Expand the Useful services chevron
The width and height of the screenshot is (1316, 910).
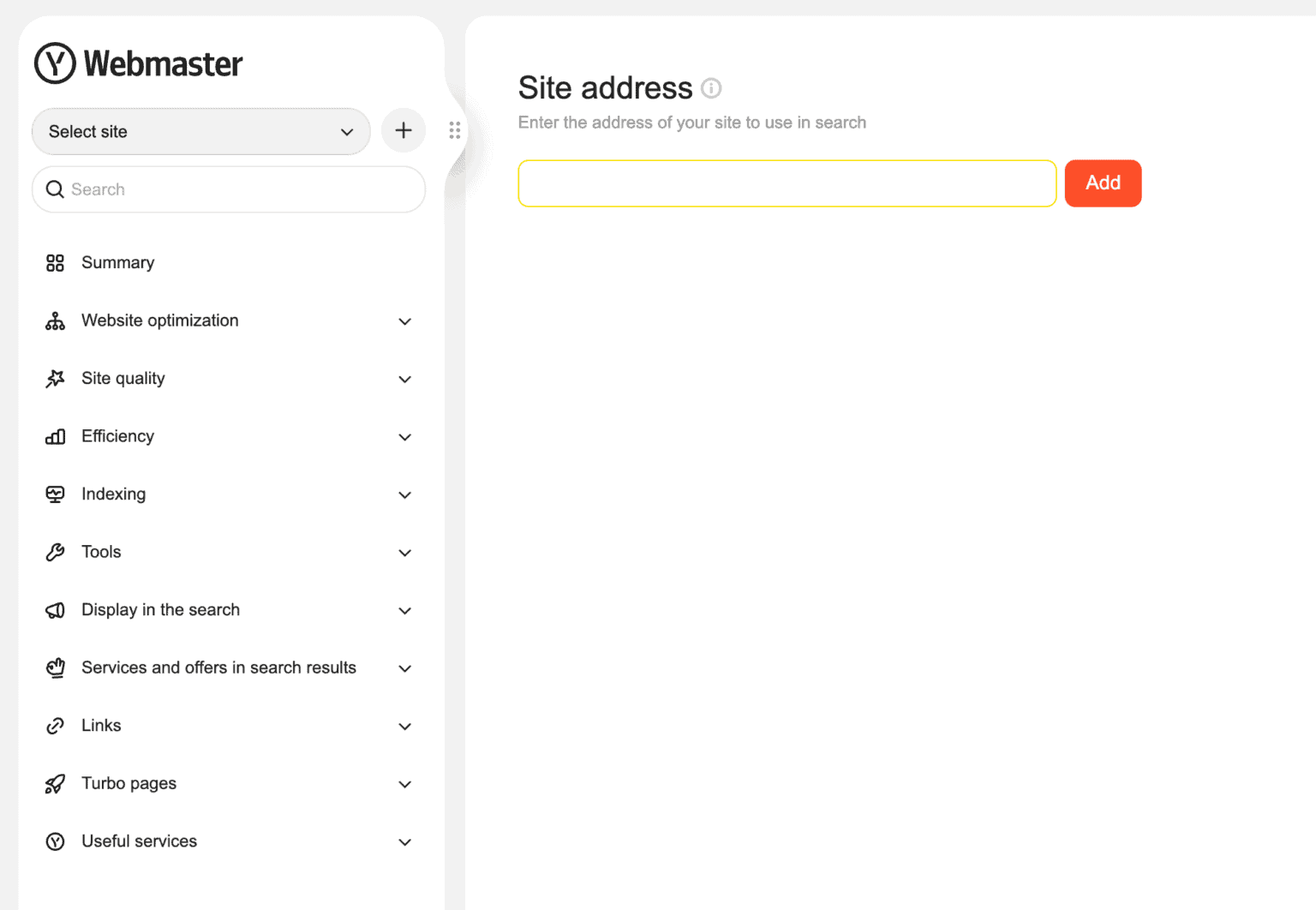(405, 842)
